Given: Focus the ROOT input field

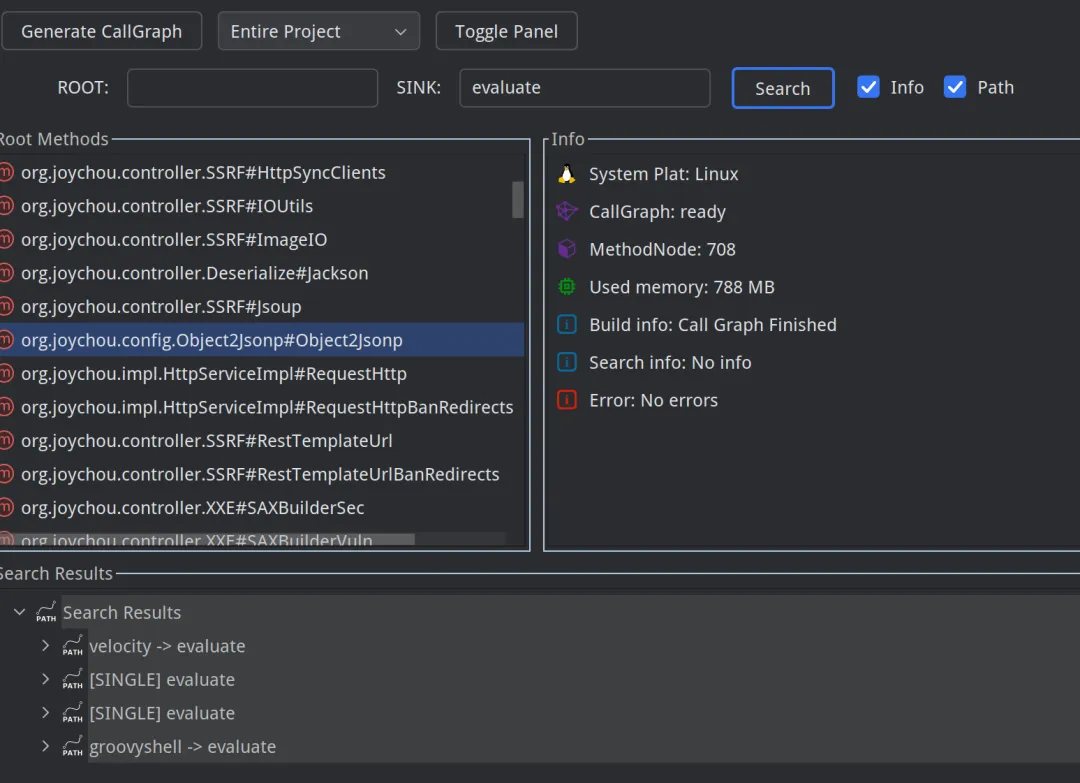Looking at the screenshot, I should tap(252, 88).
